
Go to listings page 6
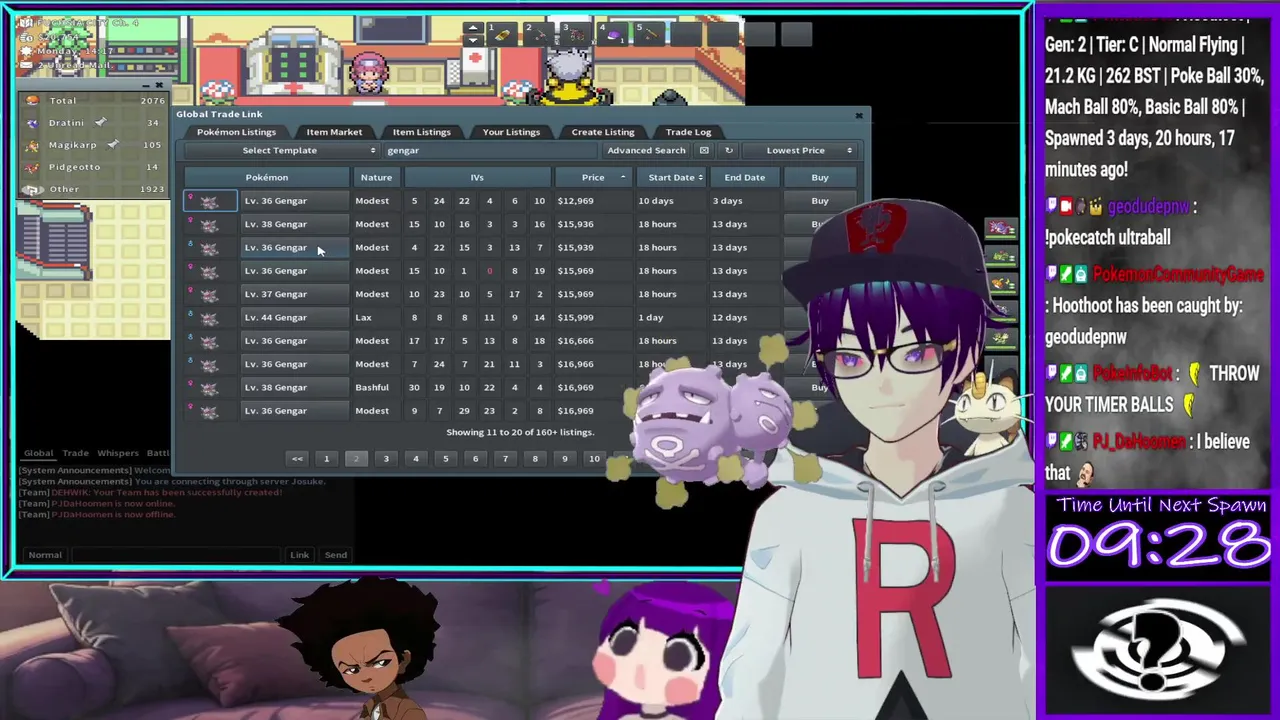click(x=475, y=459)
